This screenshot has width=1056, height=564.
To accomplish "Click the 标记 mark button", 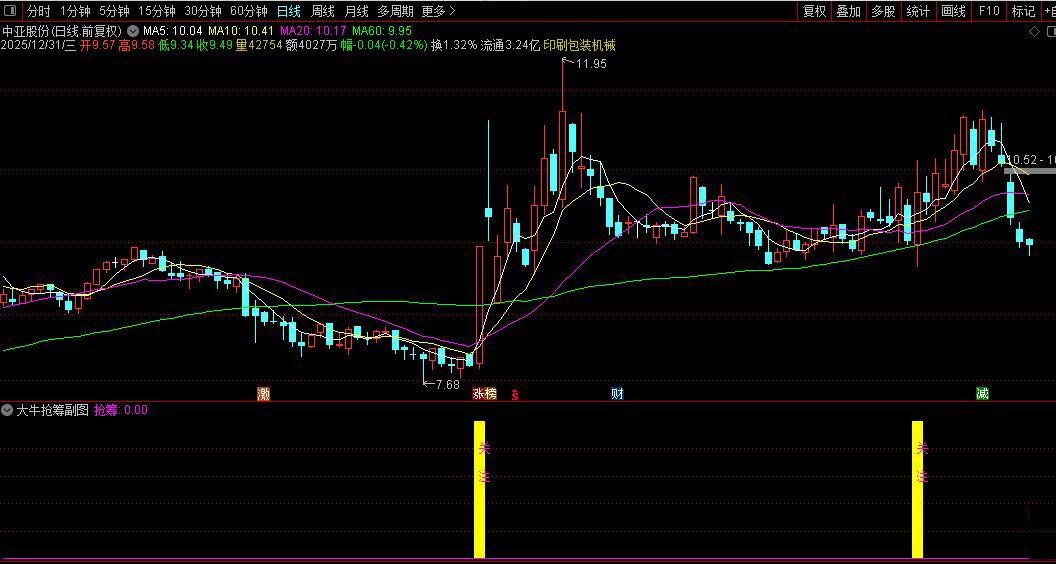I will pyautogui.click(x=1023, y=11).
